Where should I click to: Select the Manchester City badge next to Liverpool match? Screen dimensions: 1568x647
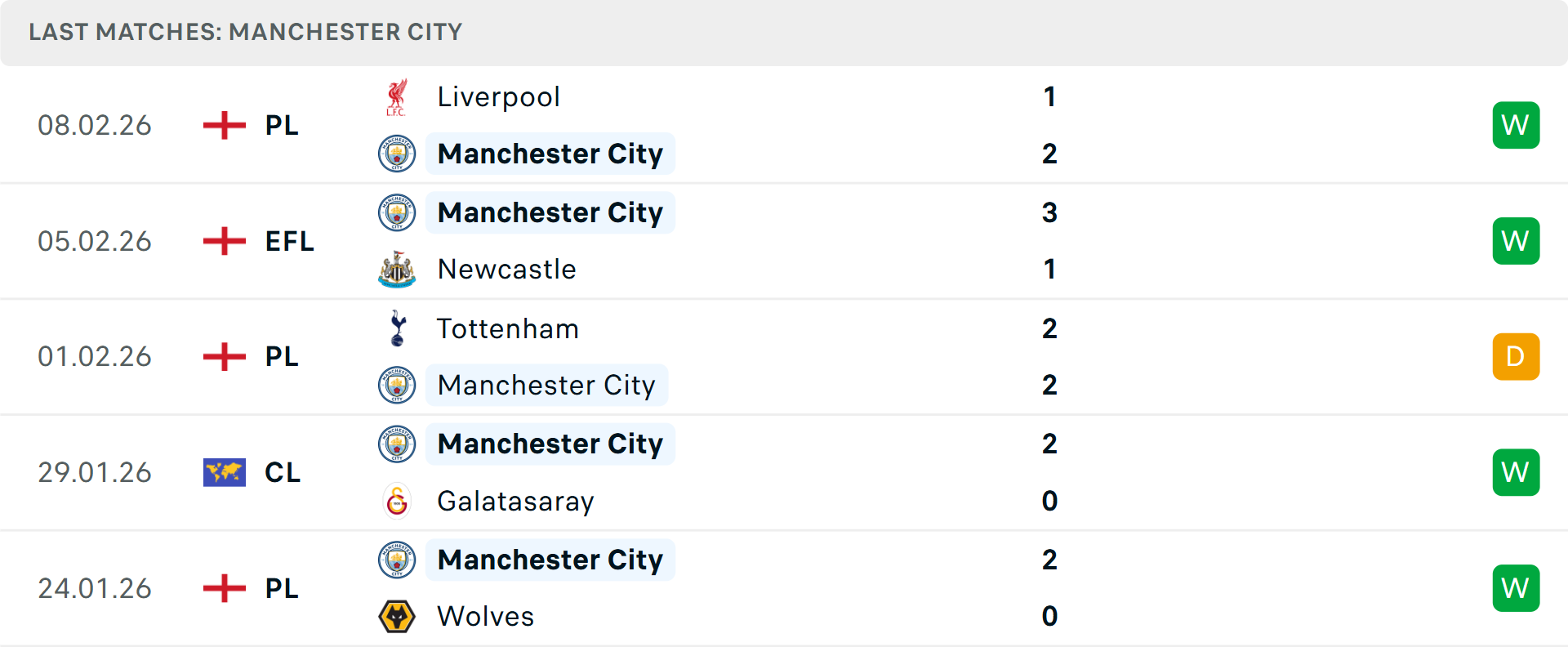[x=397, y=154]
